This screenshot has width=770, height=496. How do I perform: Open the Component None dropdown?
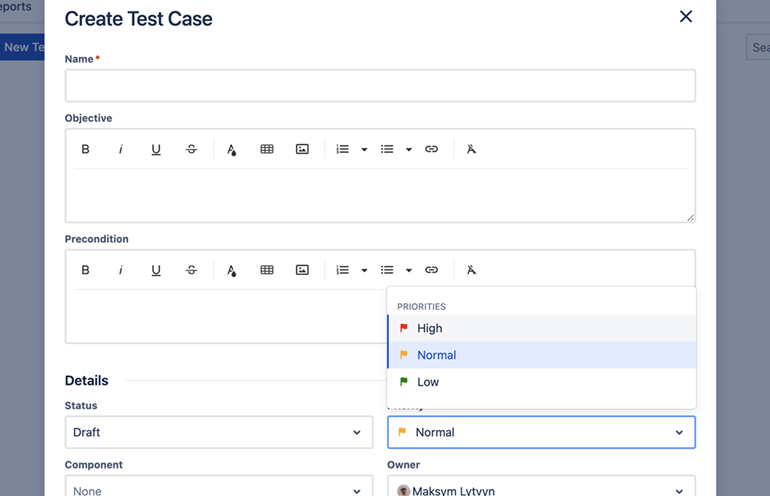point(219,486)
